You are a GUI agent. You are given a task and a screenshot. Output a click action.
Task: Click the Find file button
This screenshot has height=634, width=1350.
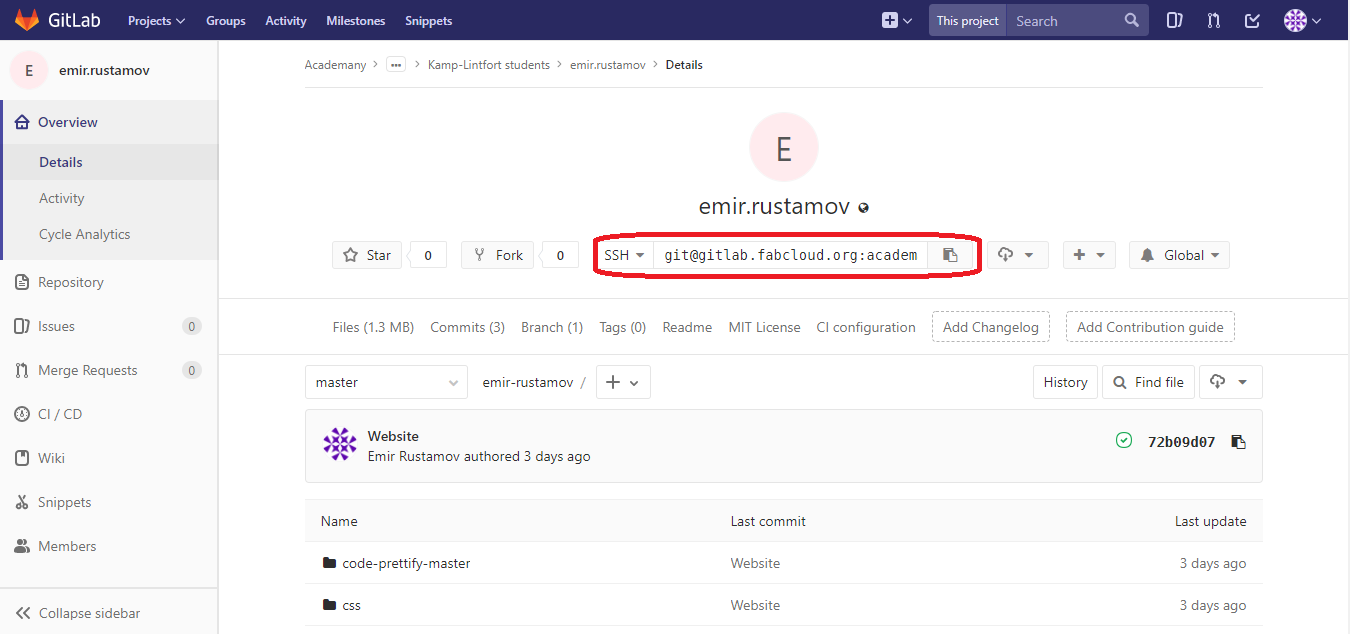click(x=1148, y=382)
